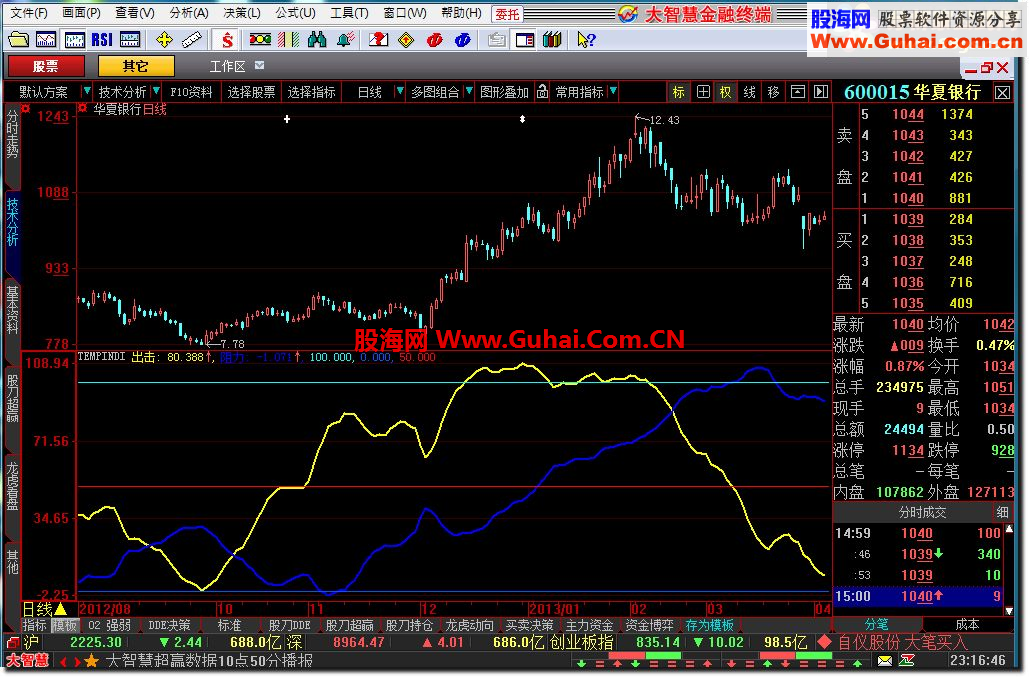The image size is (1029, 677).
Task: Select the red circular phi icon
Action: [434, 40]
